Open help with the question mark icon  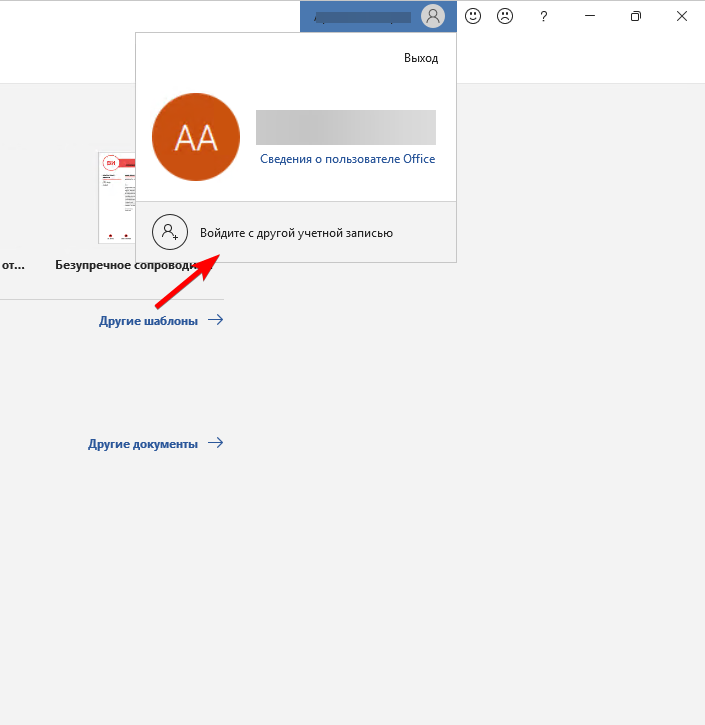pyautogui.click(x=543, y=16)
